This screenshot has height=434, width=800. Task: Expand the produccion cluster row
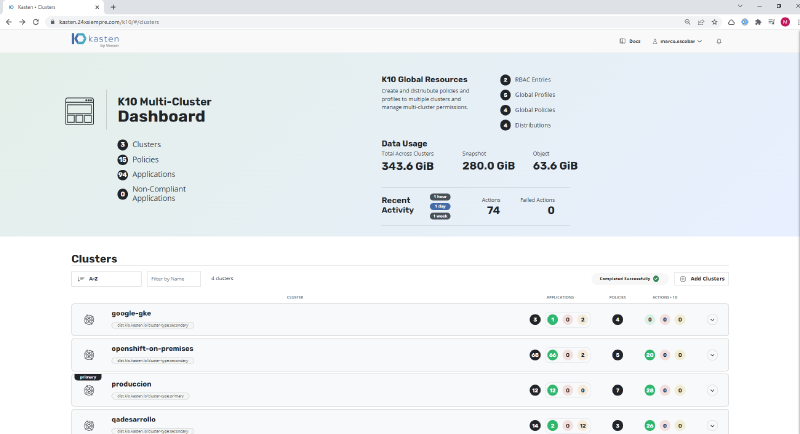[712, 390]
